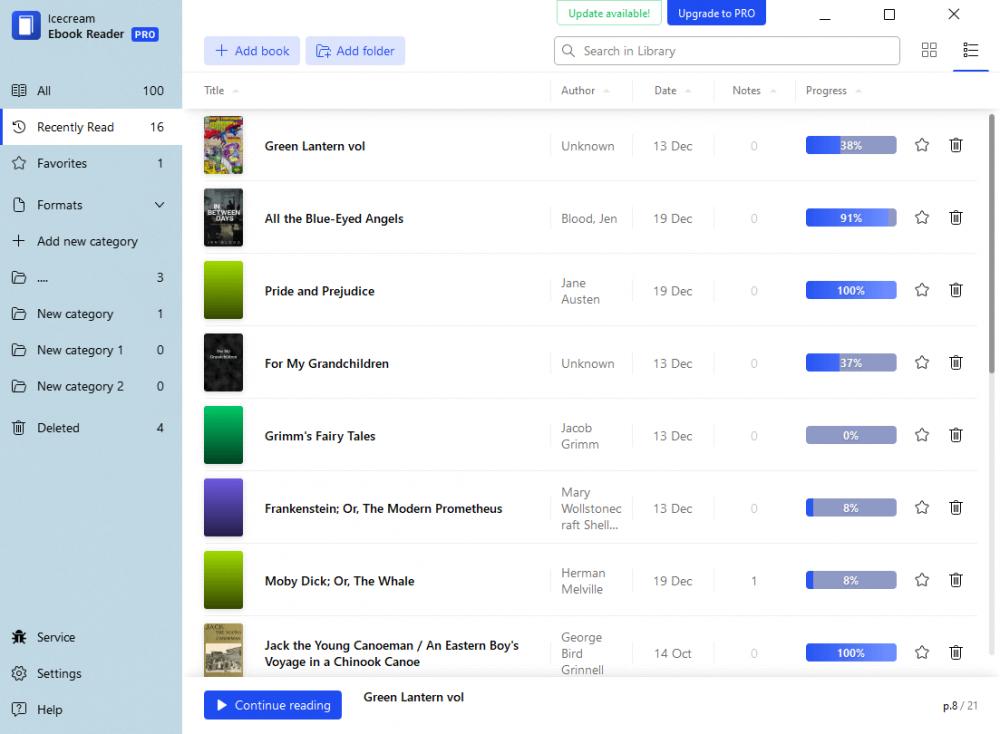The width and height of the screenshot is (1000, 734).
Task: Click the Continue reading button
Action: [x=272, y=705]
